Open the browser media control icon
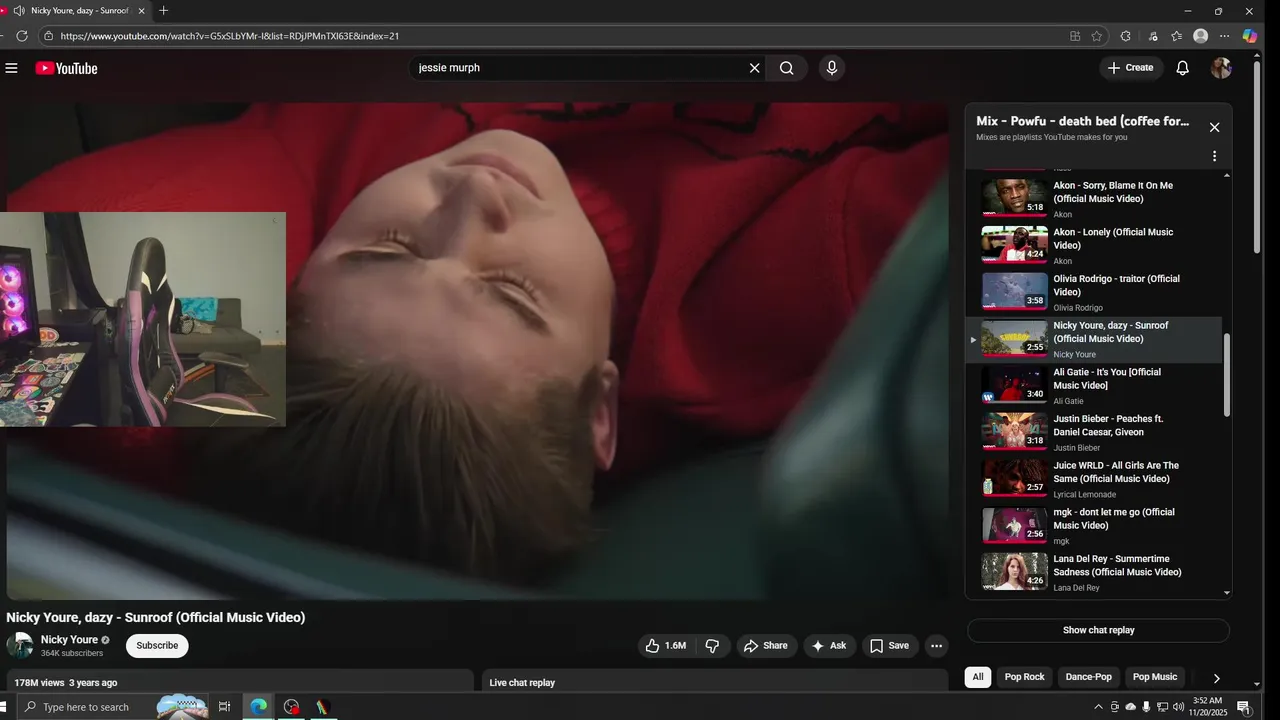The image size is (1280, 720). click(1153, 36)
